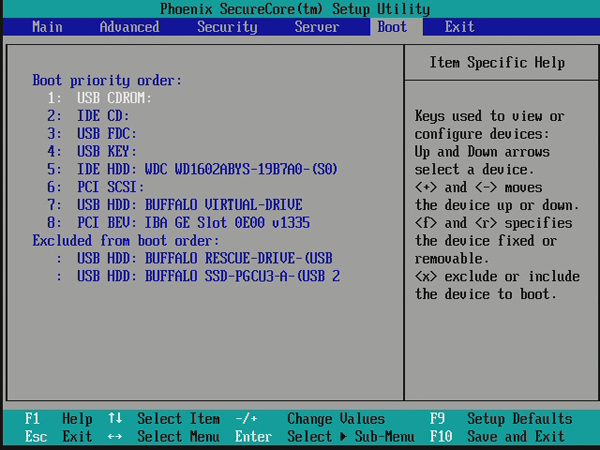Click help text 'exclude or include'
The width and height of the screenshot is (600, 450).
click(512, 276)
